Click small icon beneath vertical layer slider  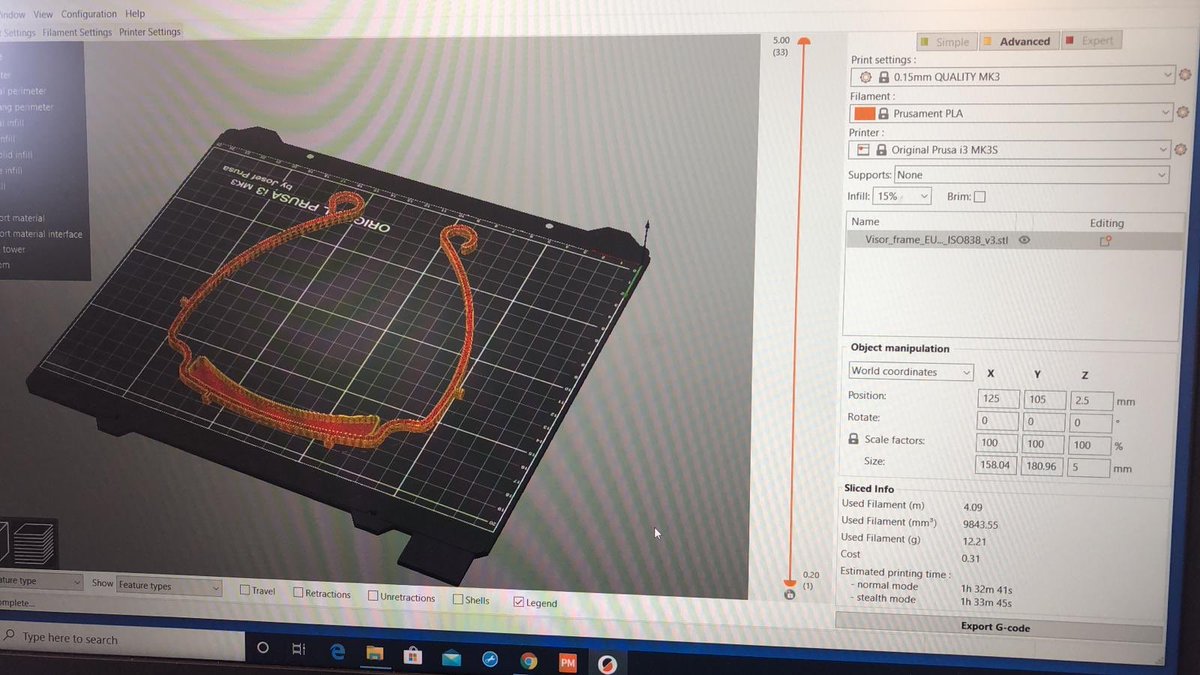click(x=790, y=595)
